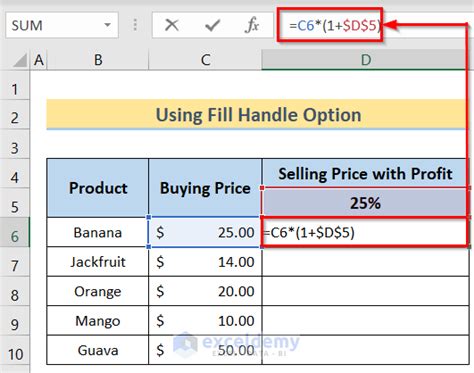Click inside the formula bar text
This screenshot has height=373, width=474.
[x=335, y=25]
